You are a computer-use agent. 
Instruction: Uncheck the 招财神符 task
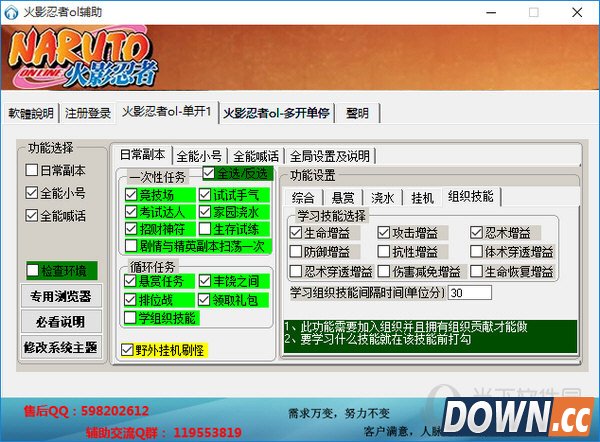coord(131,229)
